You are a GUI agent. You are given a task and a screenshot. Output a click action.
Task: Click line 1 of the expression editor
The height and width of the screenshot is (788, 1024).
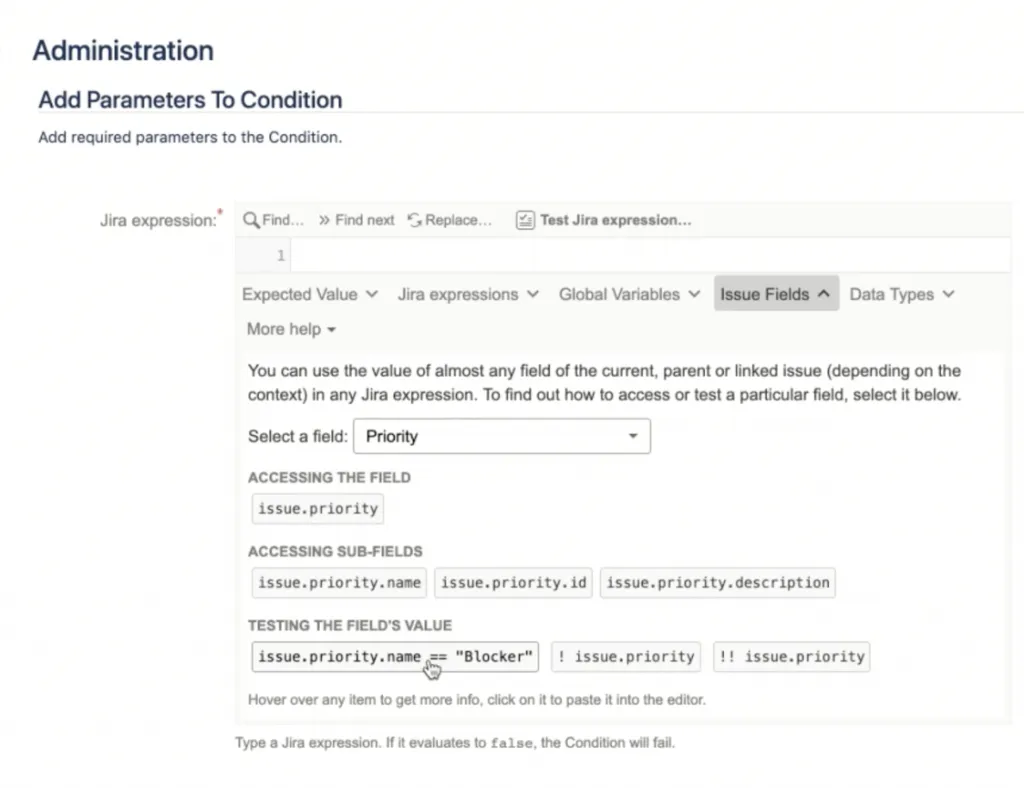650,255
